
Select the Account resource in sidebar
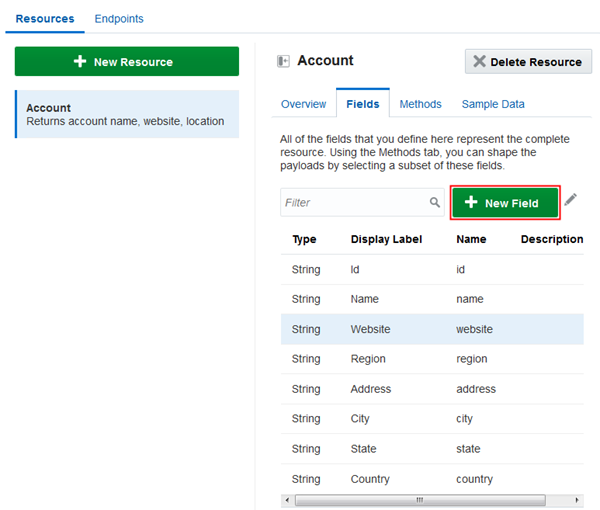(x=127, y=114)
